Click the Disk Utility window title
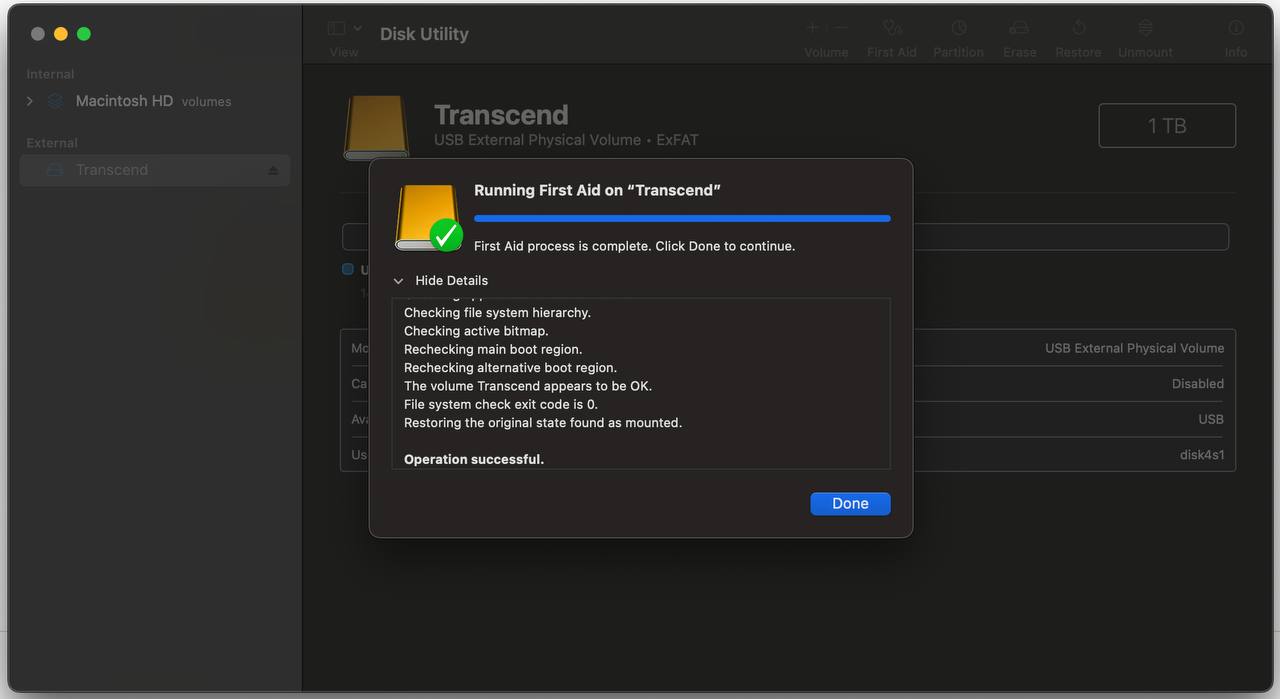 click(x=424, y=34)
